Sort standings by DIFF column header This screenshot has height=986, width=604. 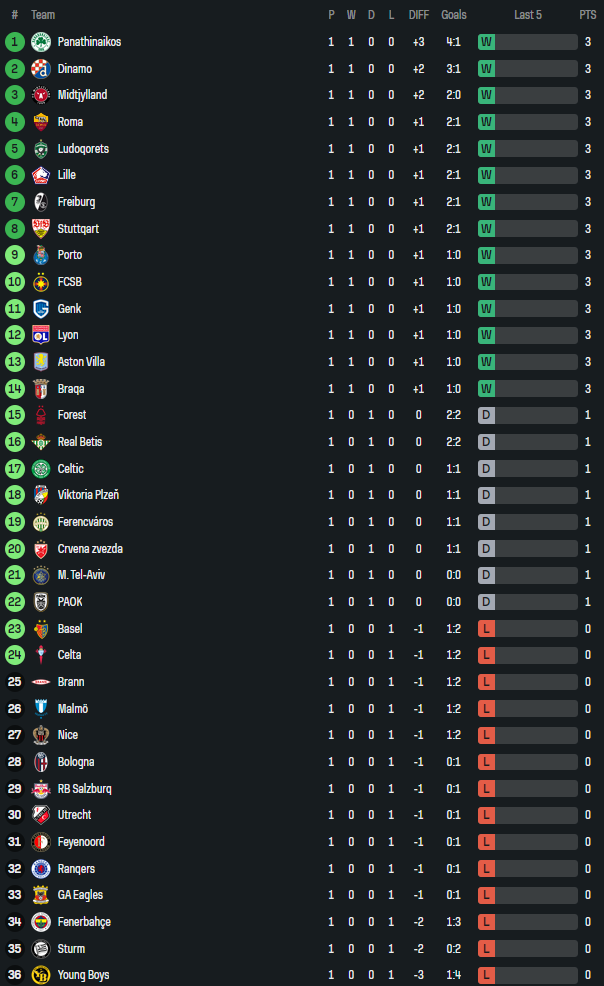pos(418,15)
